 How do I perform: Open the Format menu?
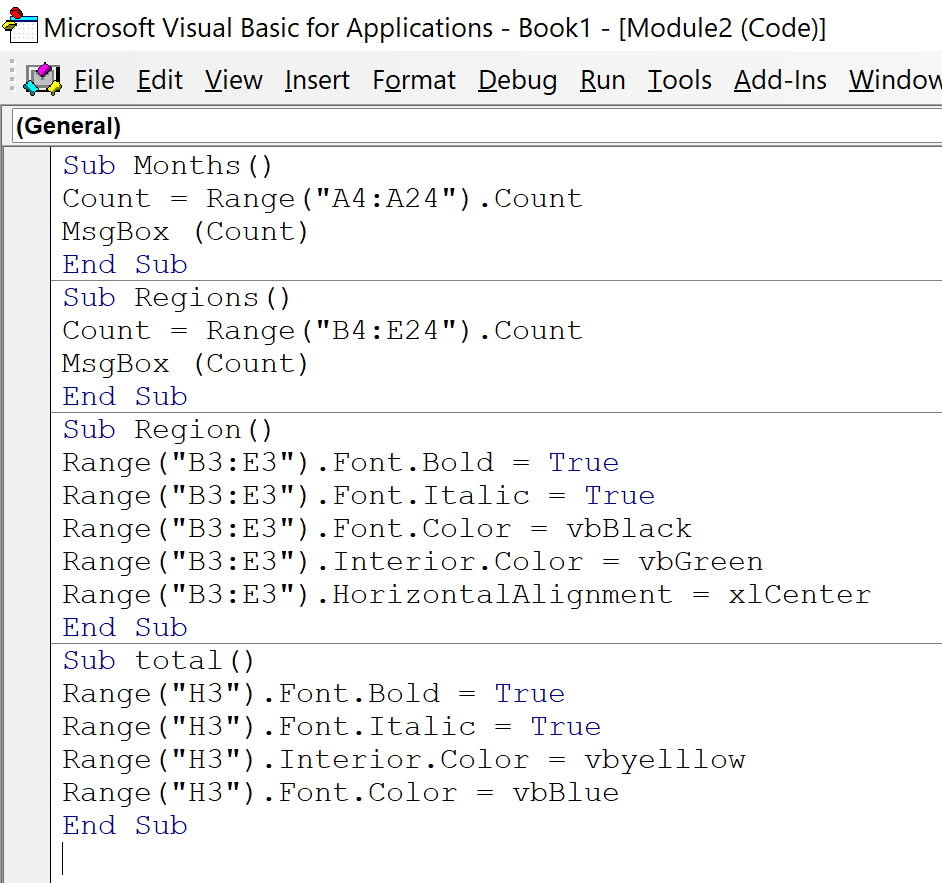[412, 80]
